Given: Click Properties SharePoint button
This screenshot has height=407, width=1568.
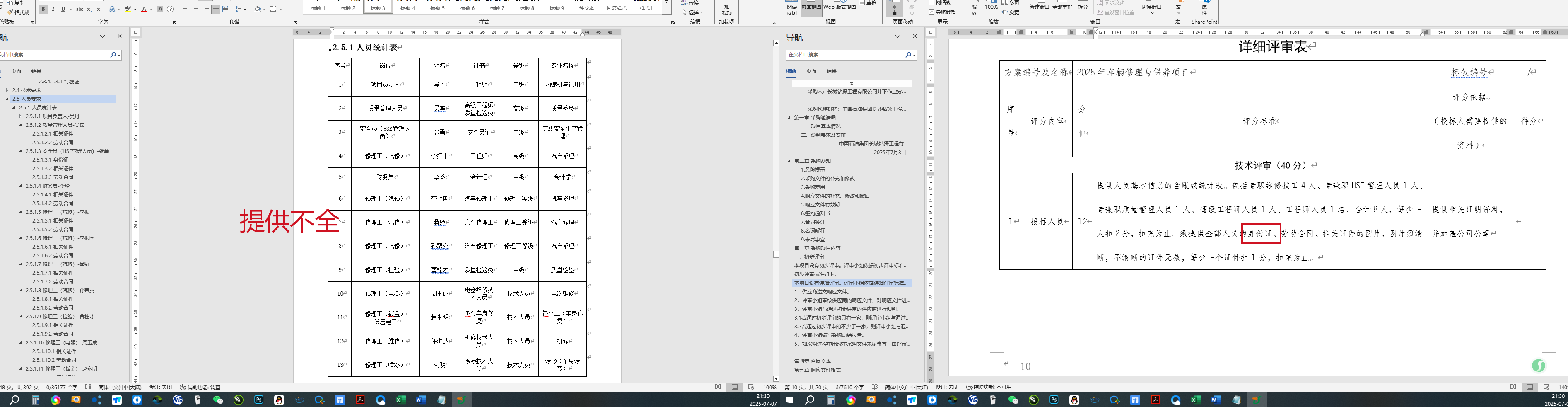Looking at the screenshot, I should pyautogui.click(x=1204, y=9).
